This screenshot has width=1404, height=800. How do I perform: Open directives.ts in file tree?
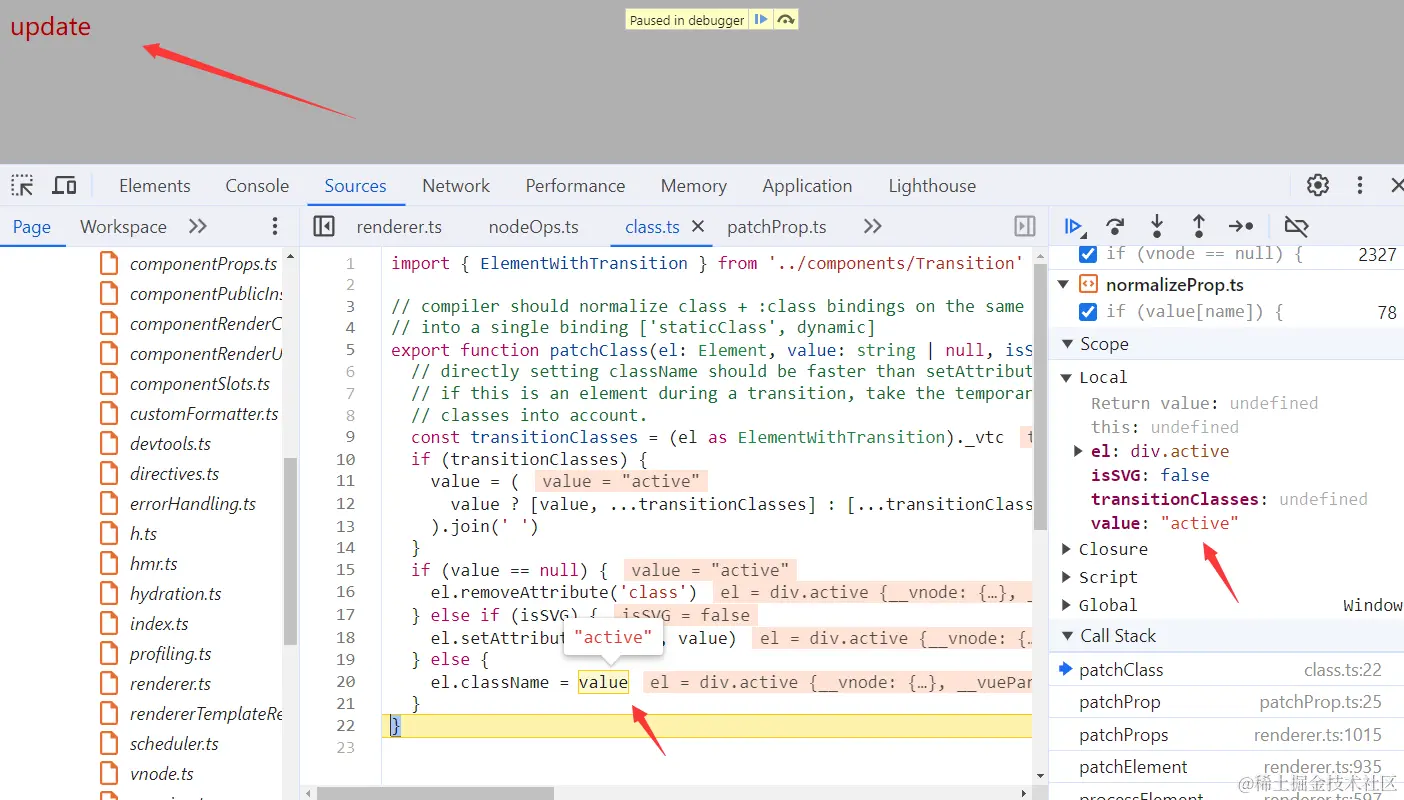point(174,474)
